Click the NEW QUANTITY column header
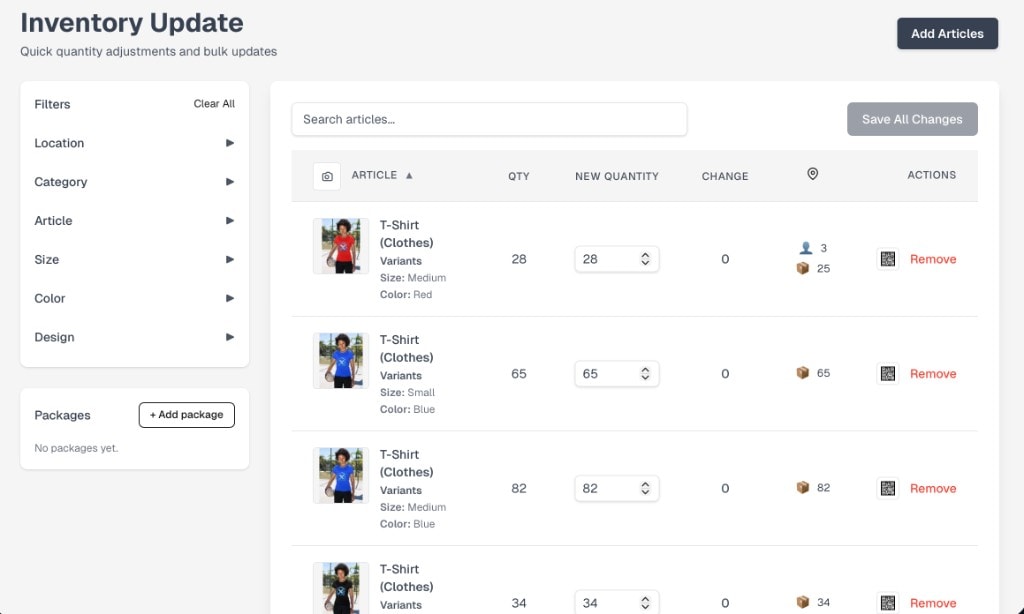This screenshot has height=614, width=1024. (616, 176)
